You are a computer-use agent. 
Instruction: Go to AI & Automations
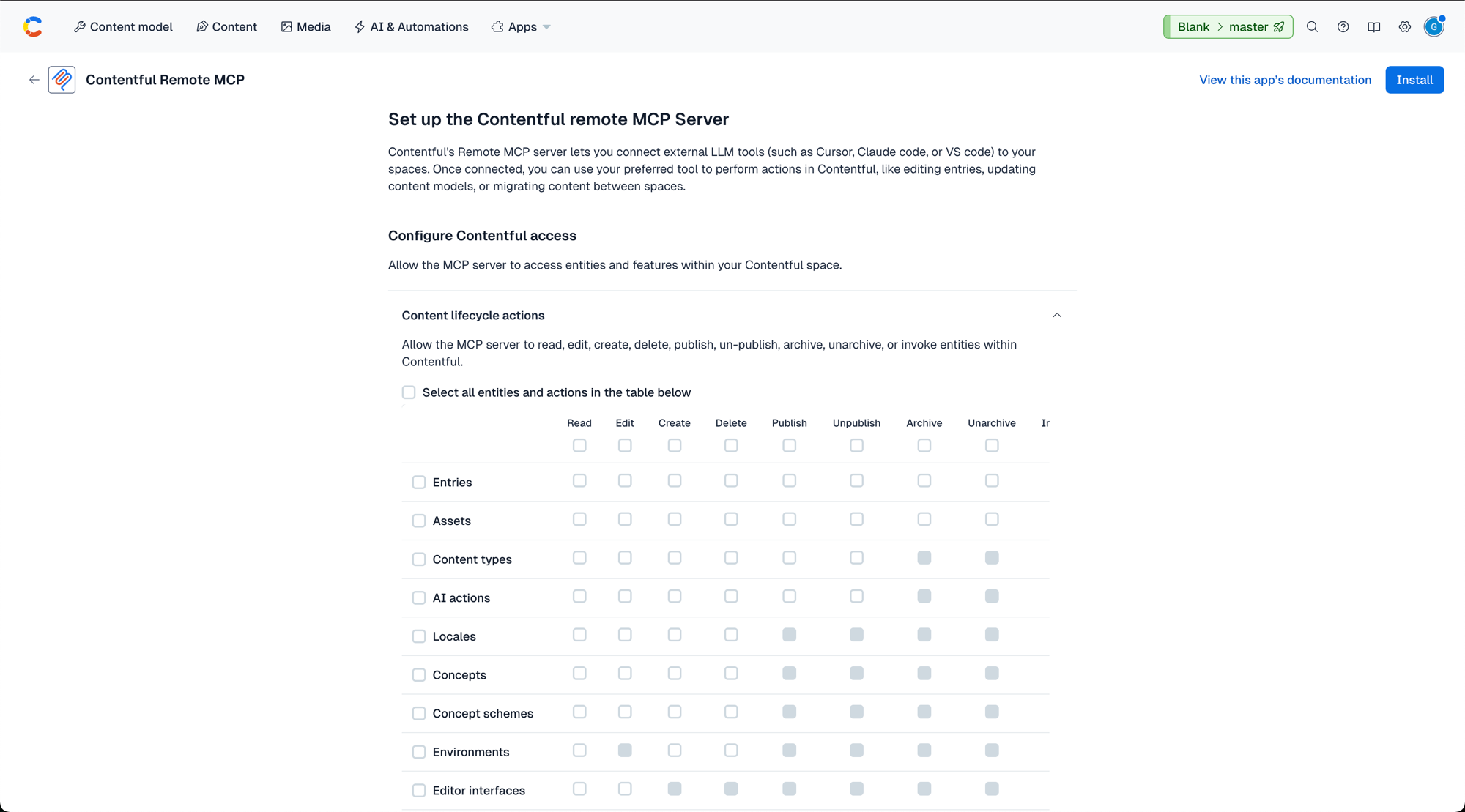coord(411,26)
